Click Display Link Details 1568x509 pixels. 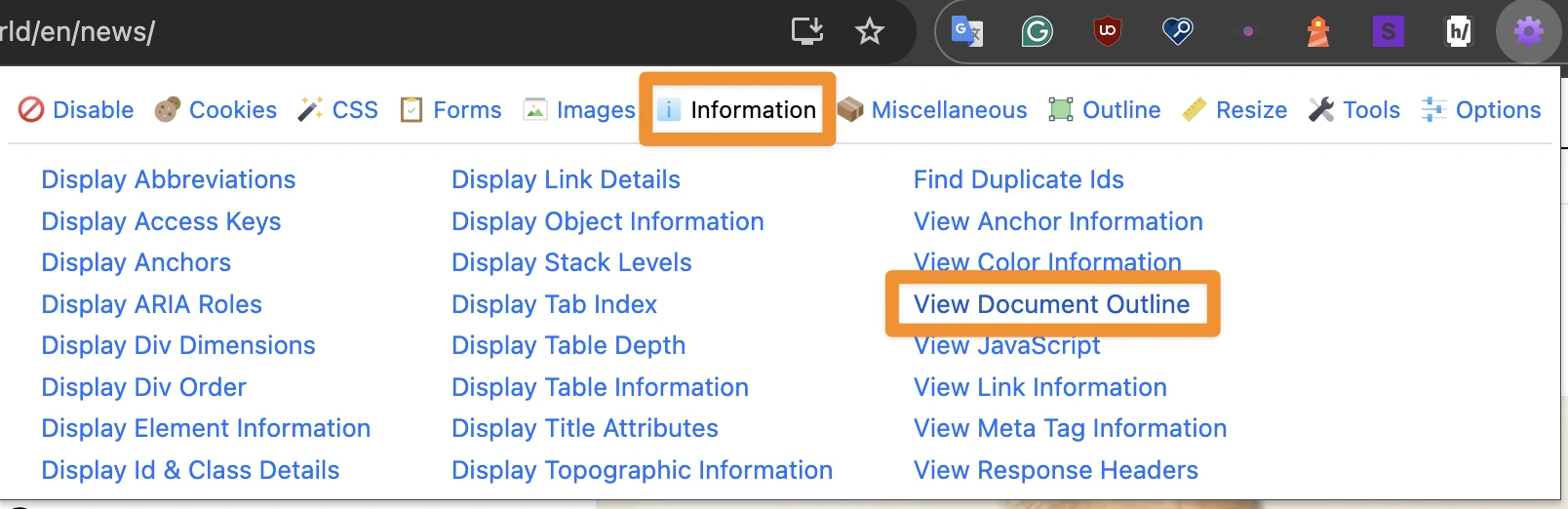566,179
